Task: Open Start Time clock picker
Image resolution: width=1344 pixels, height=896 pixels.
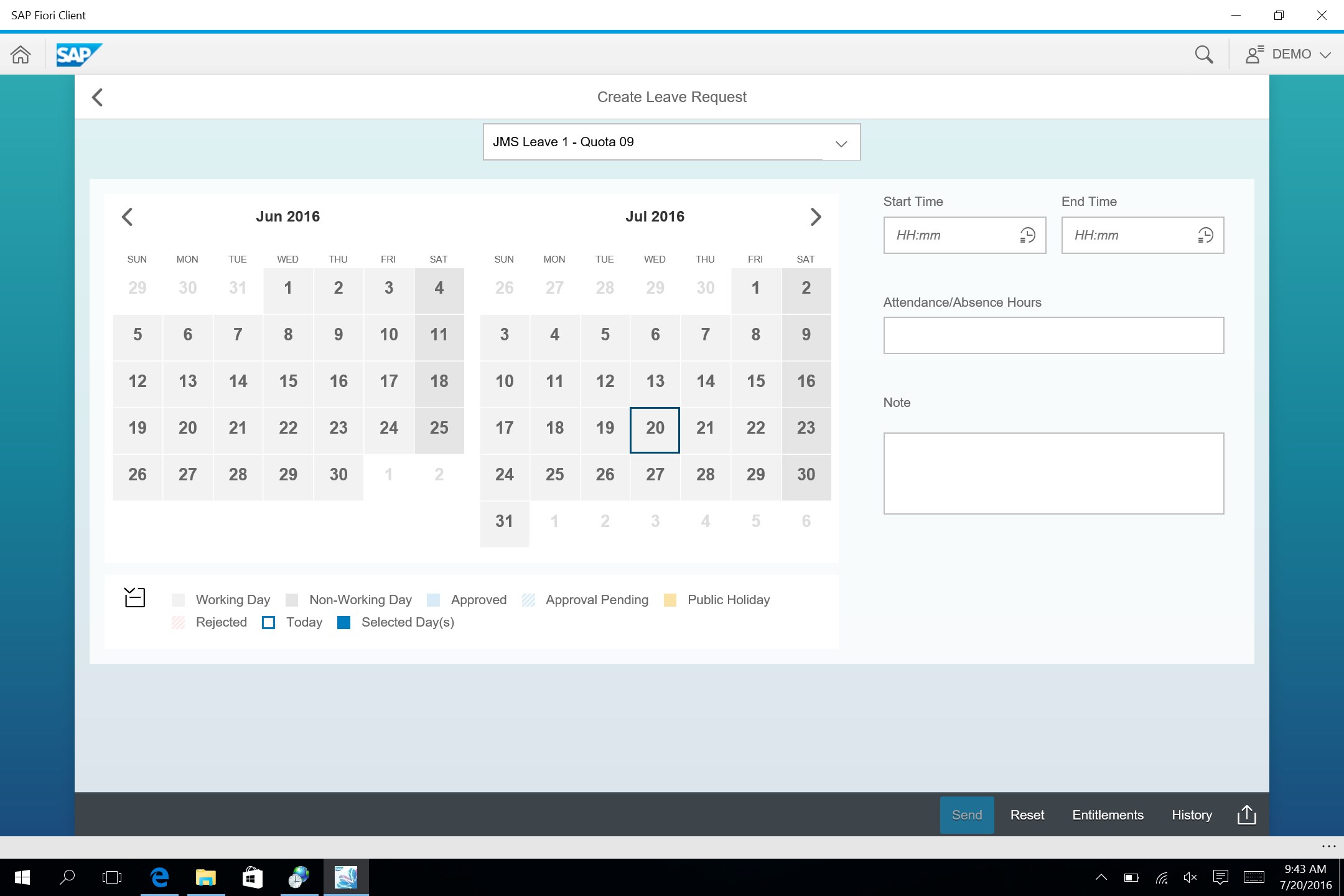Action: 1027,235
